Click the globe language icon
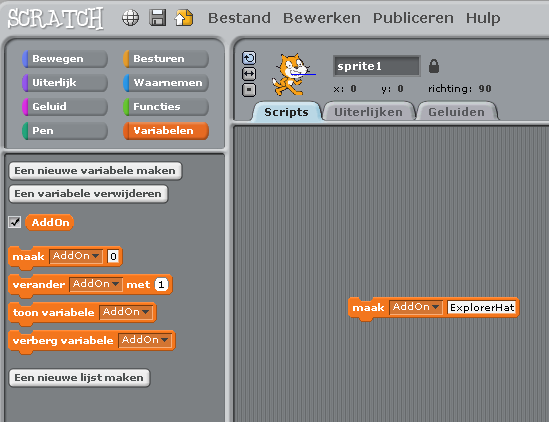 click(x=130, y=18)
